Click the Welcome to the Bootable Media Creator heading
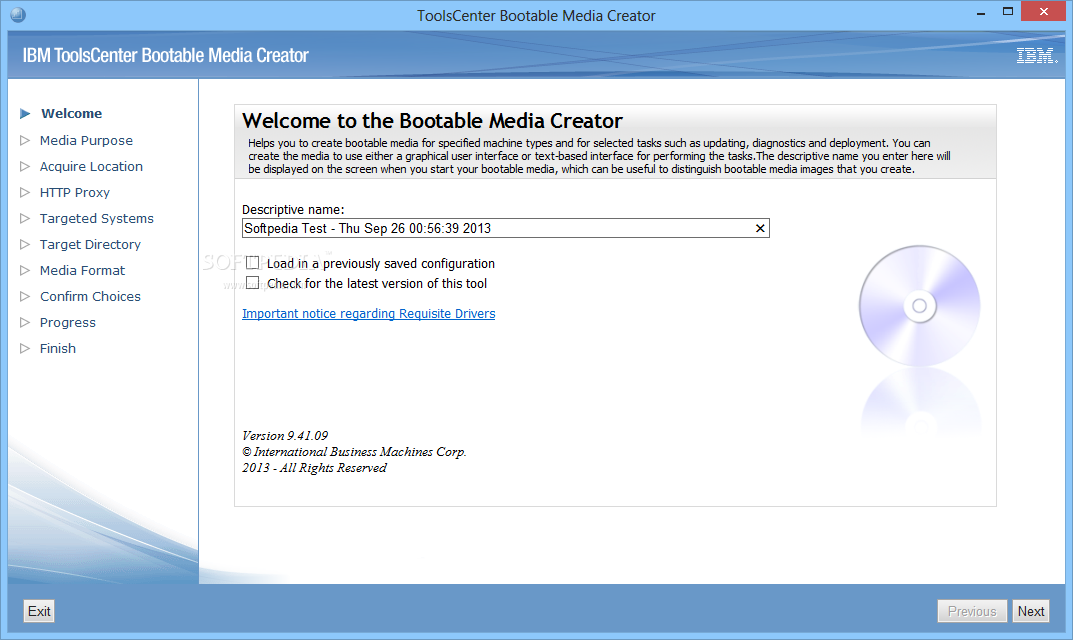The height and width of the screenshot is (640, 1073). [x=432, y=120]
